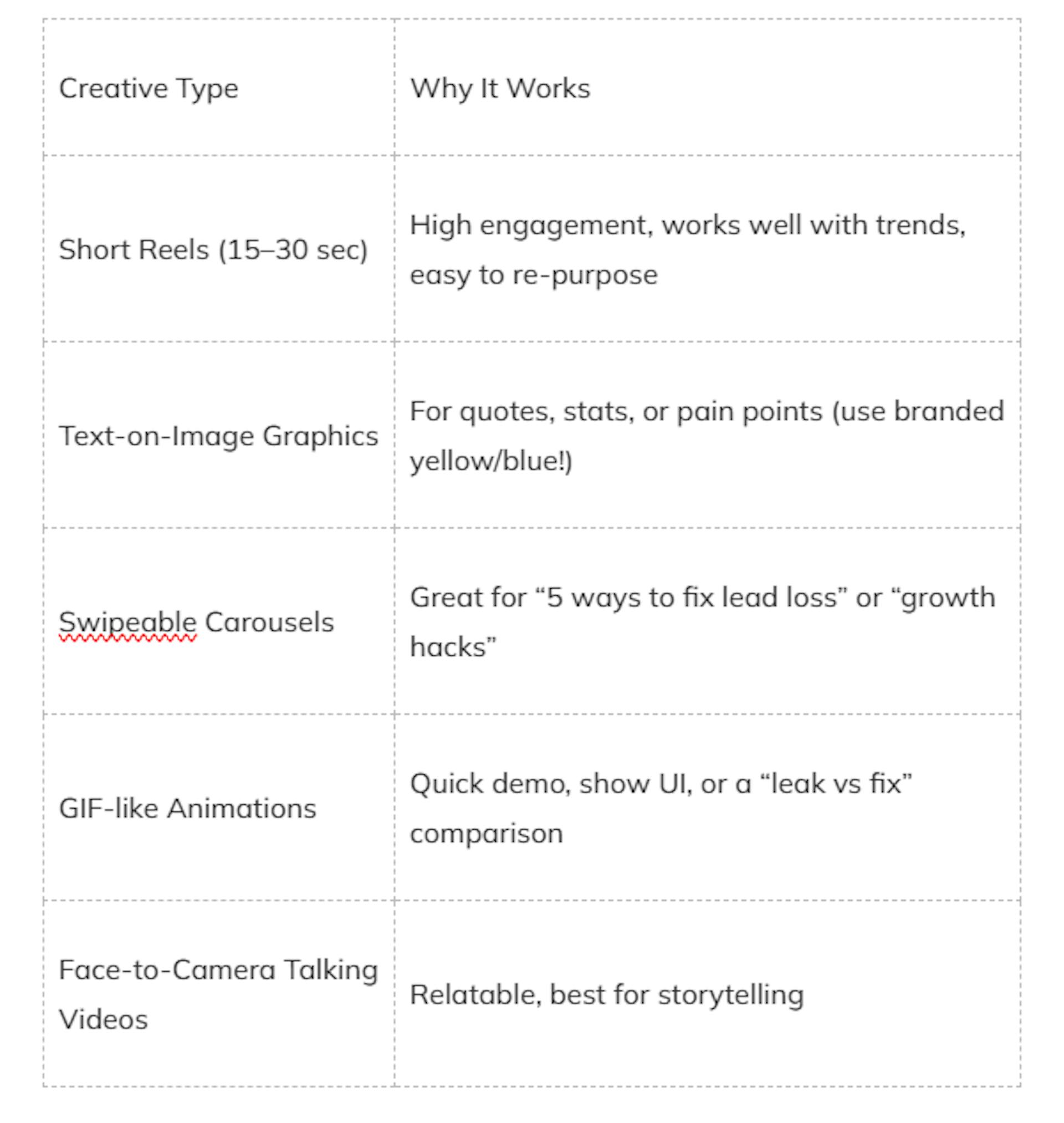Click the word 'trends,' in Short Reels row
Viewport: 1064px width, 1123px height.
[x=920, y=226]
